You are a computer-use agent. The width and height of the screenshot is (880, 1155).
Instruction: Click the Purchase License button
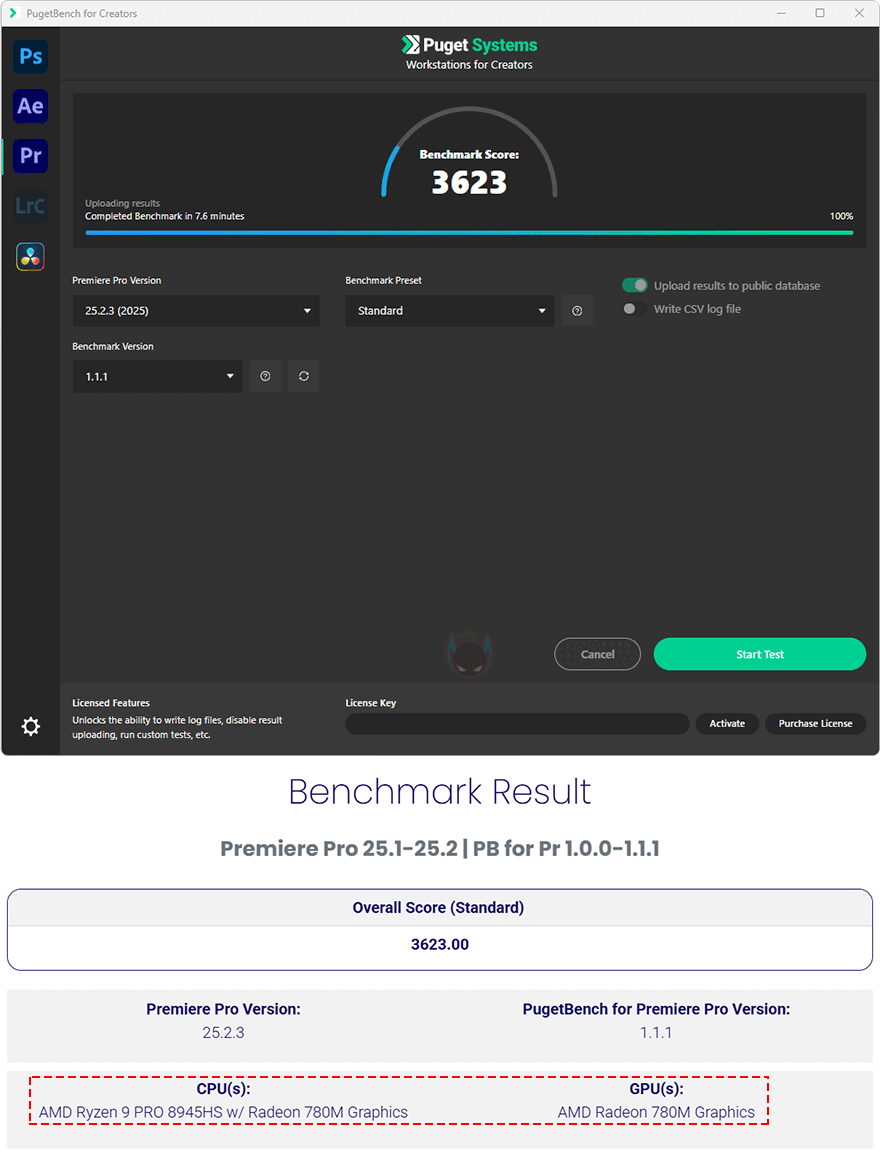(815, 723)
